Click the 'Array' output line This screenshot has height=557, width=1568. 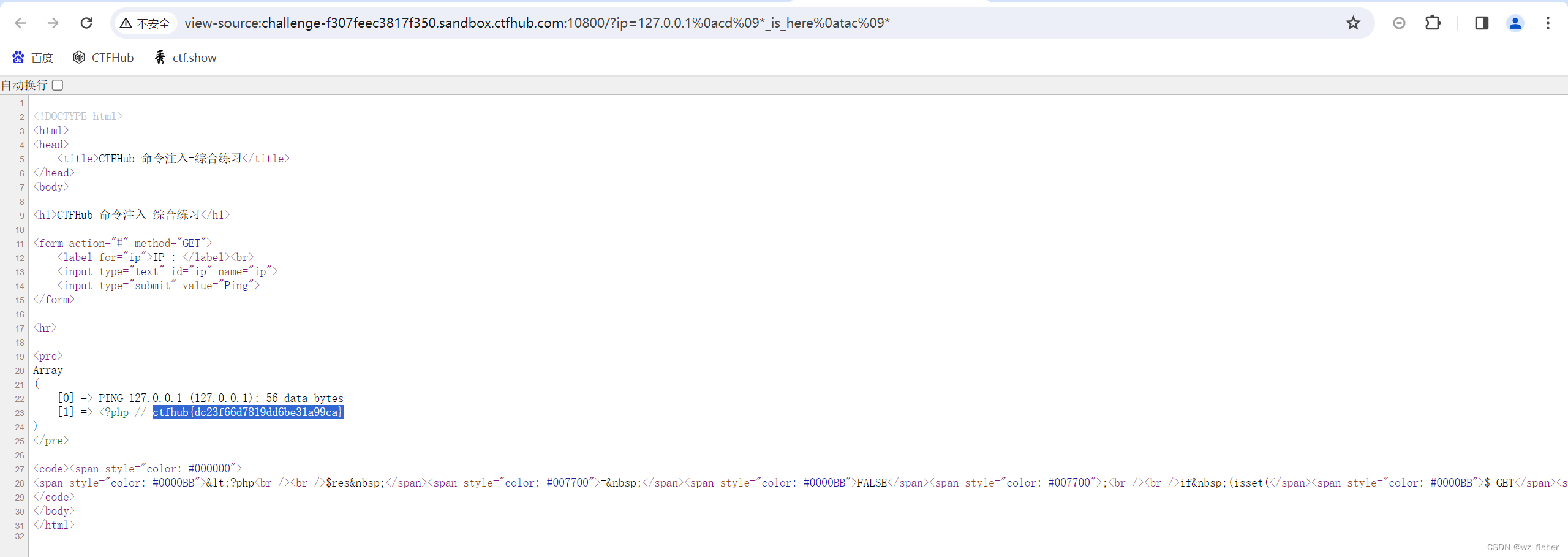pos(48,370)
